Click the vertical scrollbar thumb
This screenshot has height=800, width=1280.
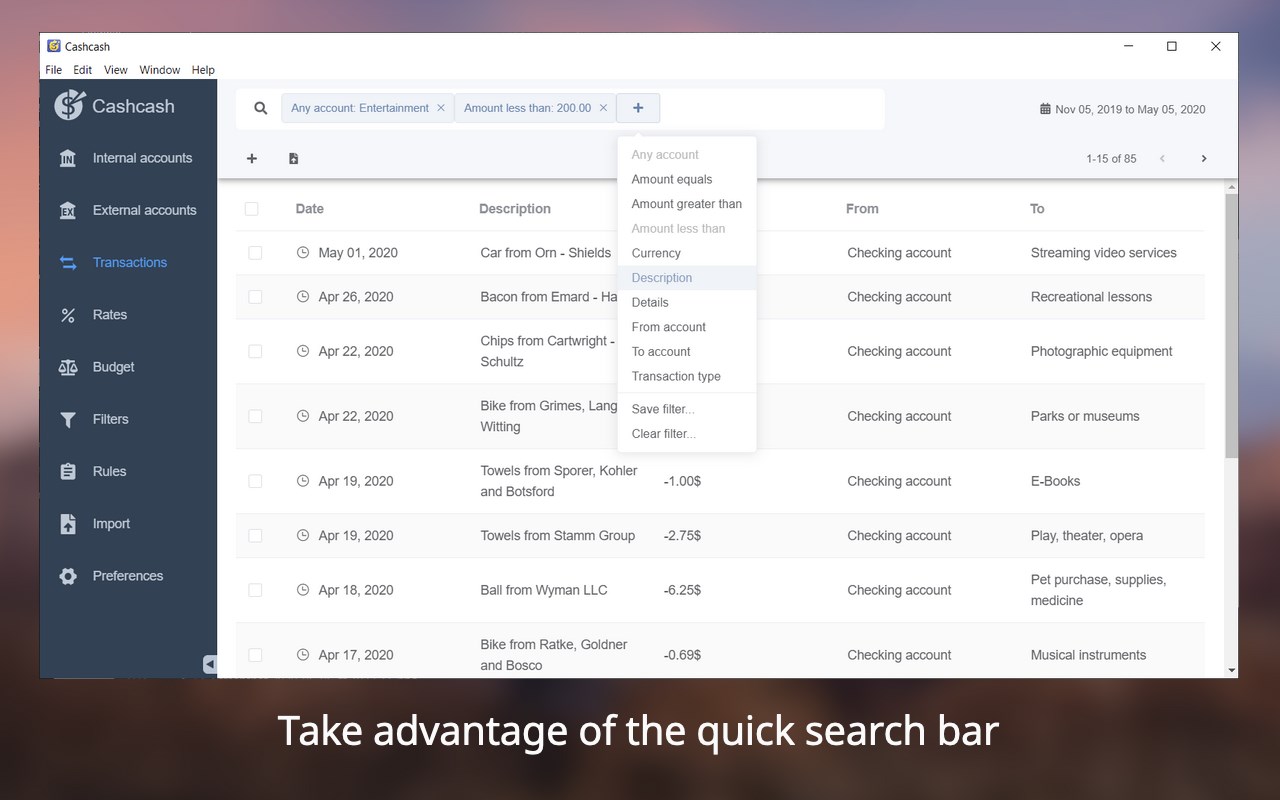(1231, 325)
